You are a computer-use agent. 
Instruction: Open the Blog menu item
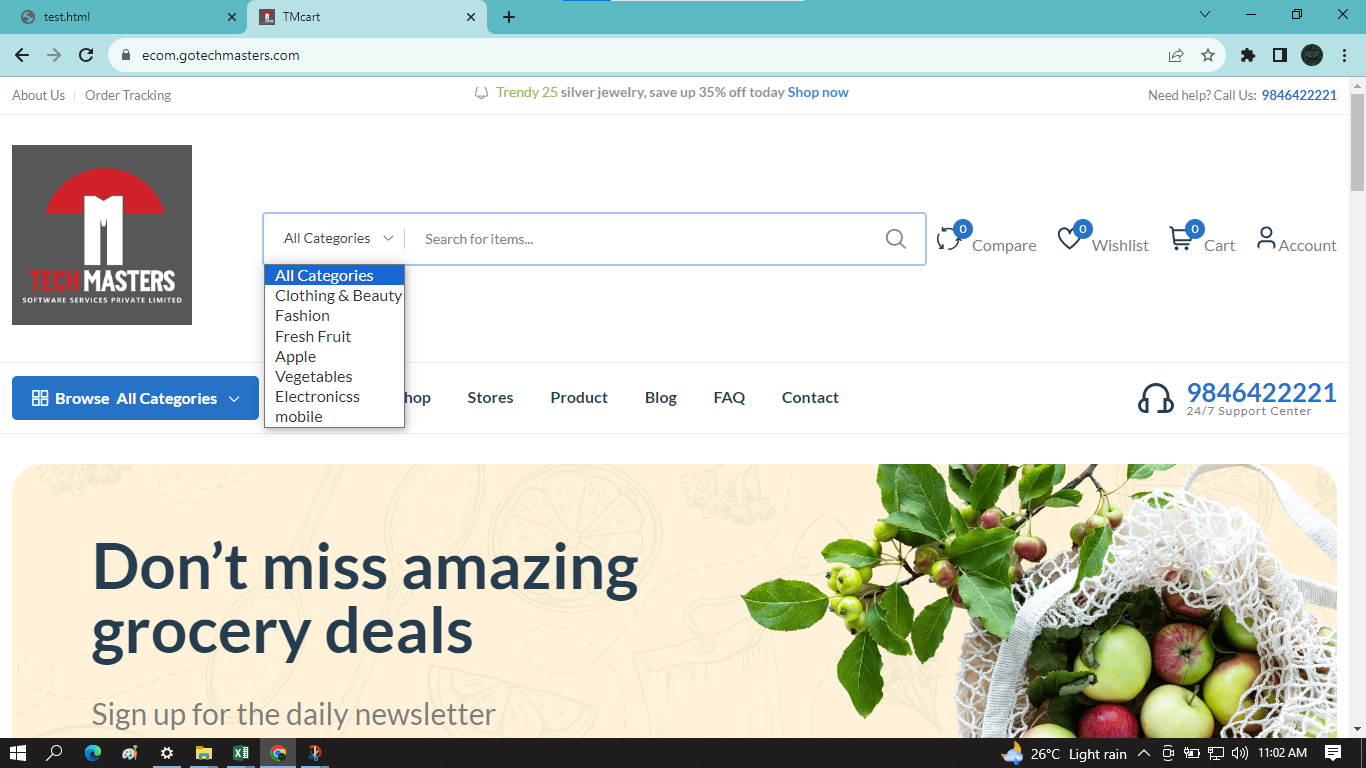tap(660, 398)
